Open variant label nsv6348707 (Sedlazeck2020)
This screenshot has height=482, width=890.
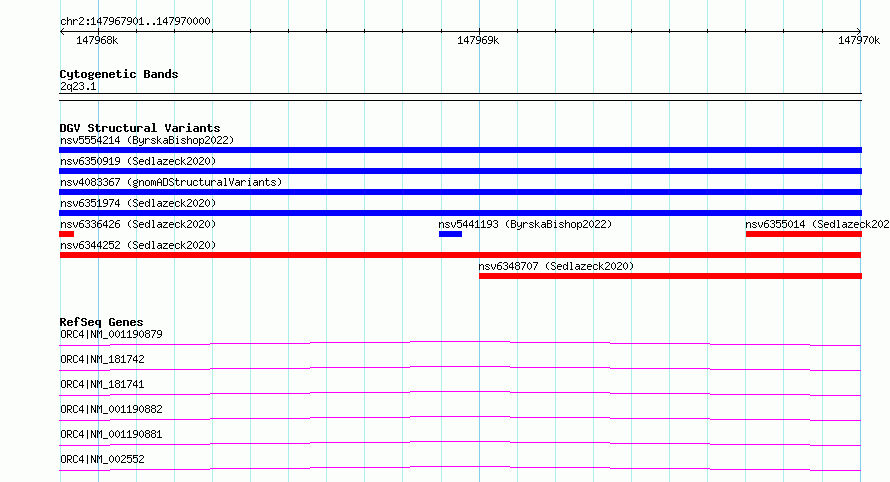(556, 266)
